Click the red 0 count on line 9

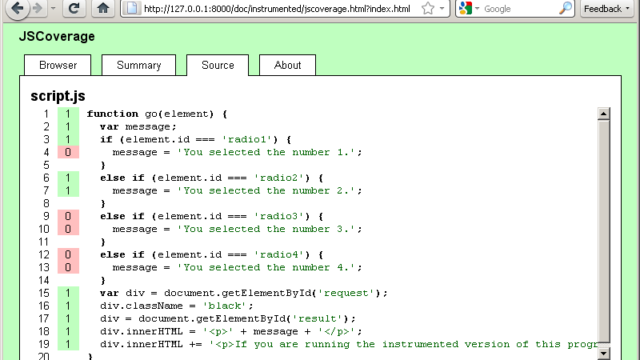pyautogui.click(x=68, y=216)
